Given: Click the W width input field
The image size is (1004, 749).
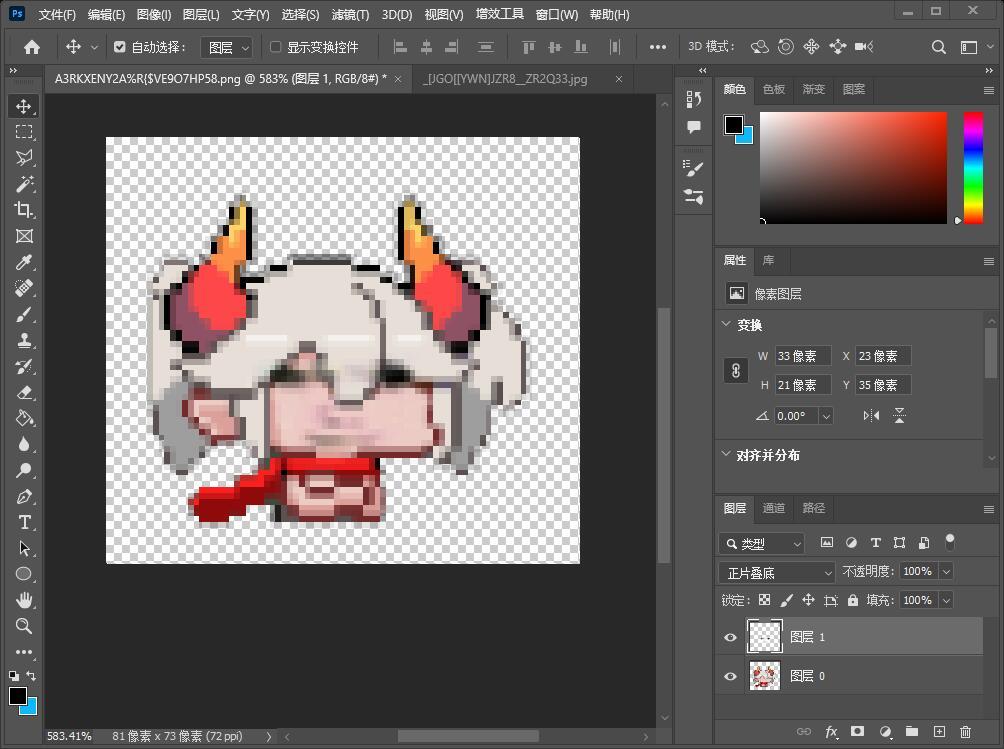Looking at the screenshot, I should point(803,356).
